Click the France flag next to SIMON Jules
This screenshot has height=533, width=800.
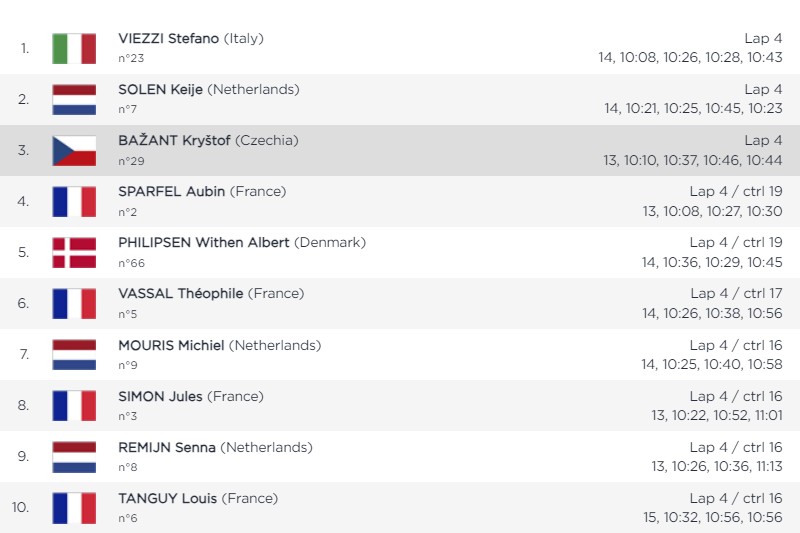click(x=74, y=405)
